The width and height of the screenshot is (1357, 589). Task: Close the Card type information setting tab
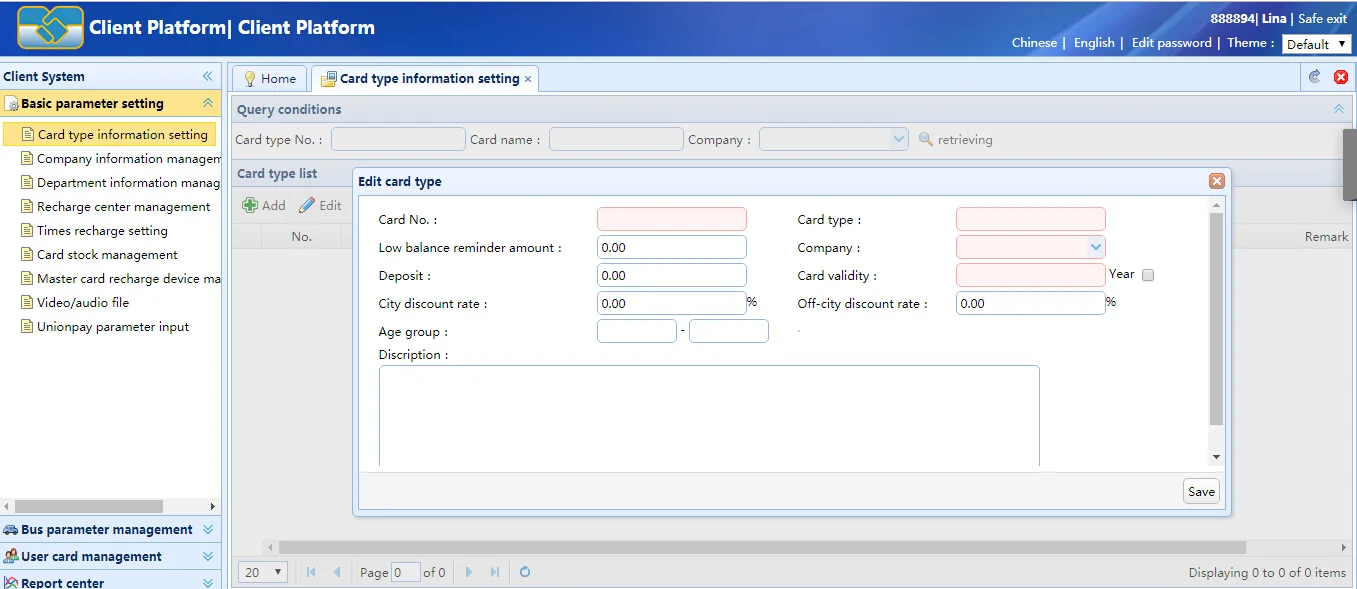click(529, 79)
